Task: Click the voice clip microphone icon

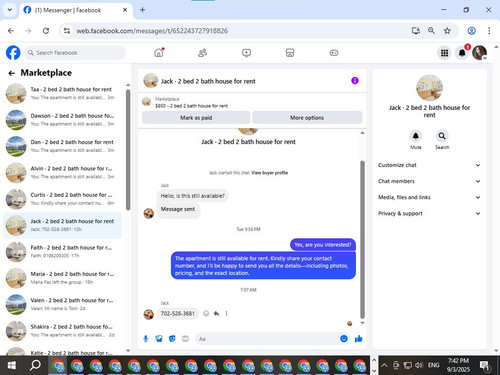Action: click(146, 339)
